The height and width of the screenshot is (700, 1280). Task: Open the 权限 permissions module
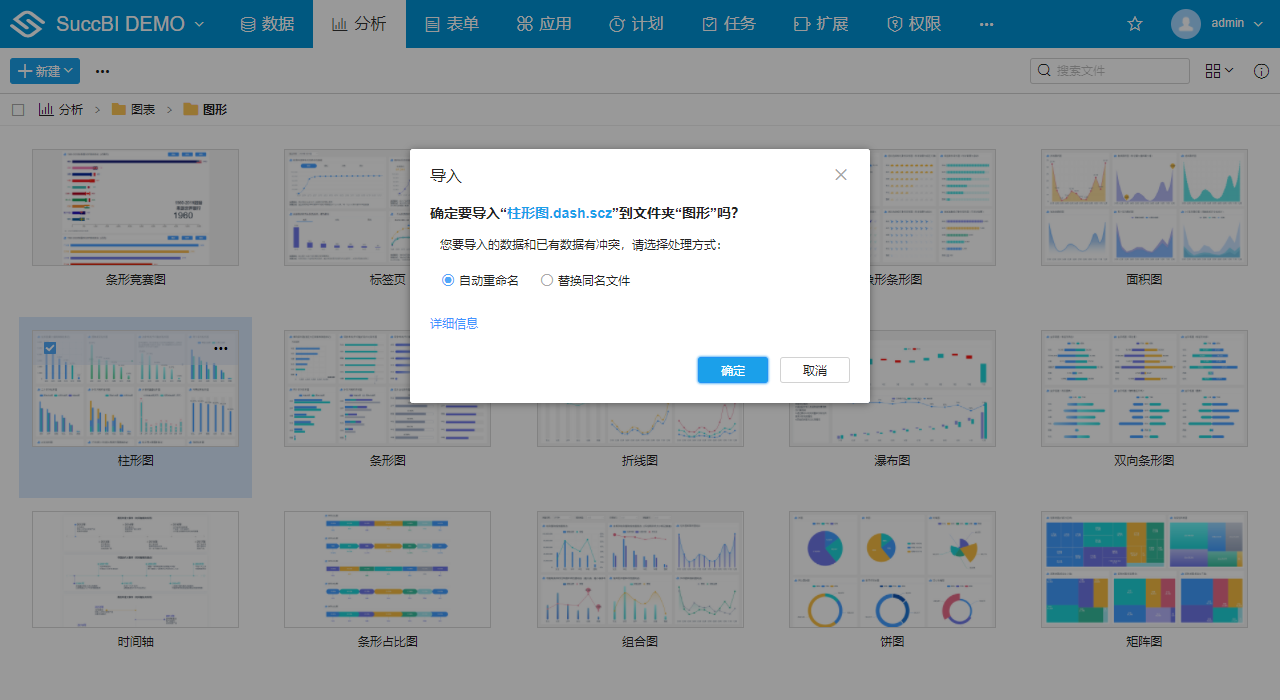pos(912,23)
